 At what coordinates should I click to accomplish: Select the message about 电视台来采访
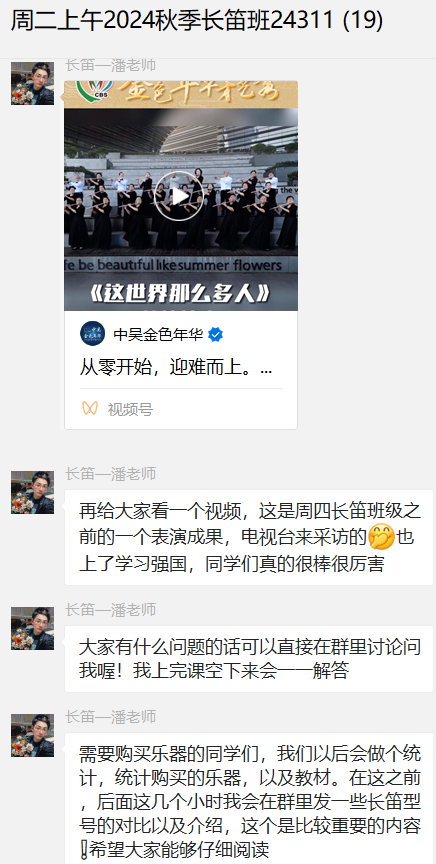[x=249, y=537]
